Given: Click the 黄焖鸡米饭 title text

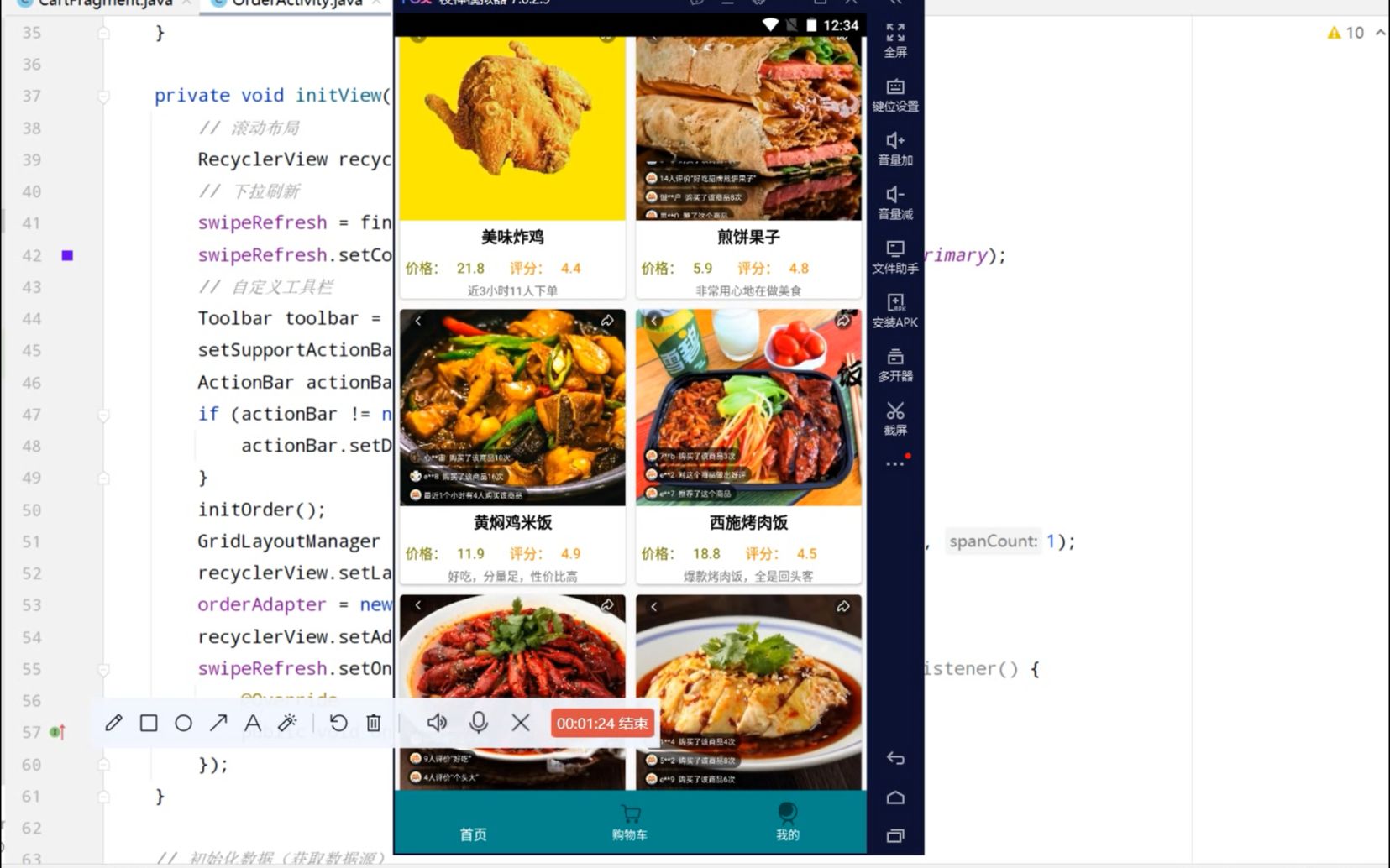Looking at the screenshot, I should [x=512, y=522].
